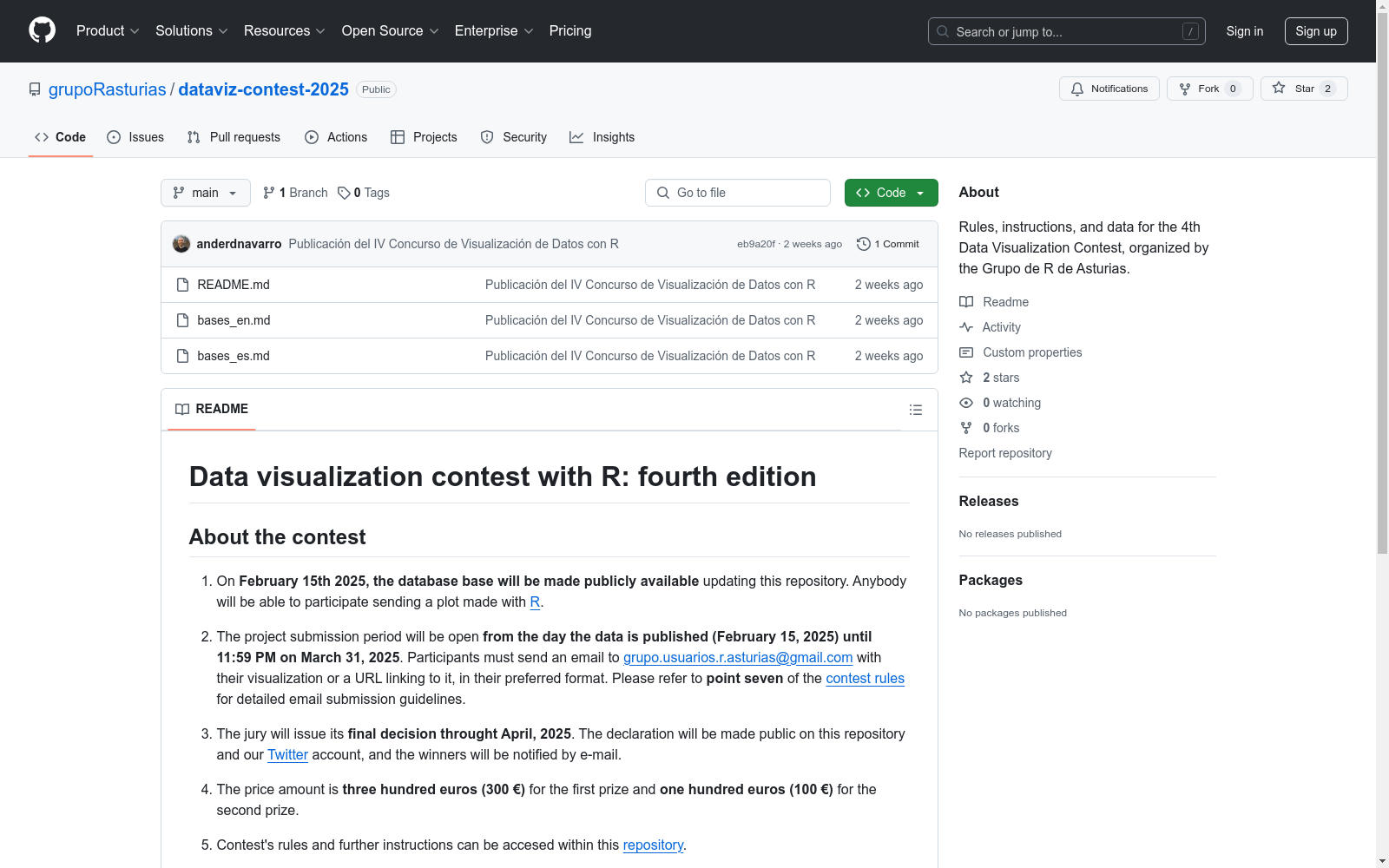Open the Actions tab
1389x868 pixels.
pos(336,137)
